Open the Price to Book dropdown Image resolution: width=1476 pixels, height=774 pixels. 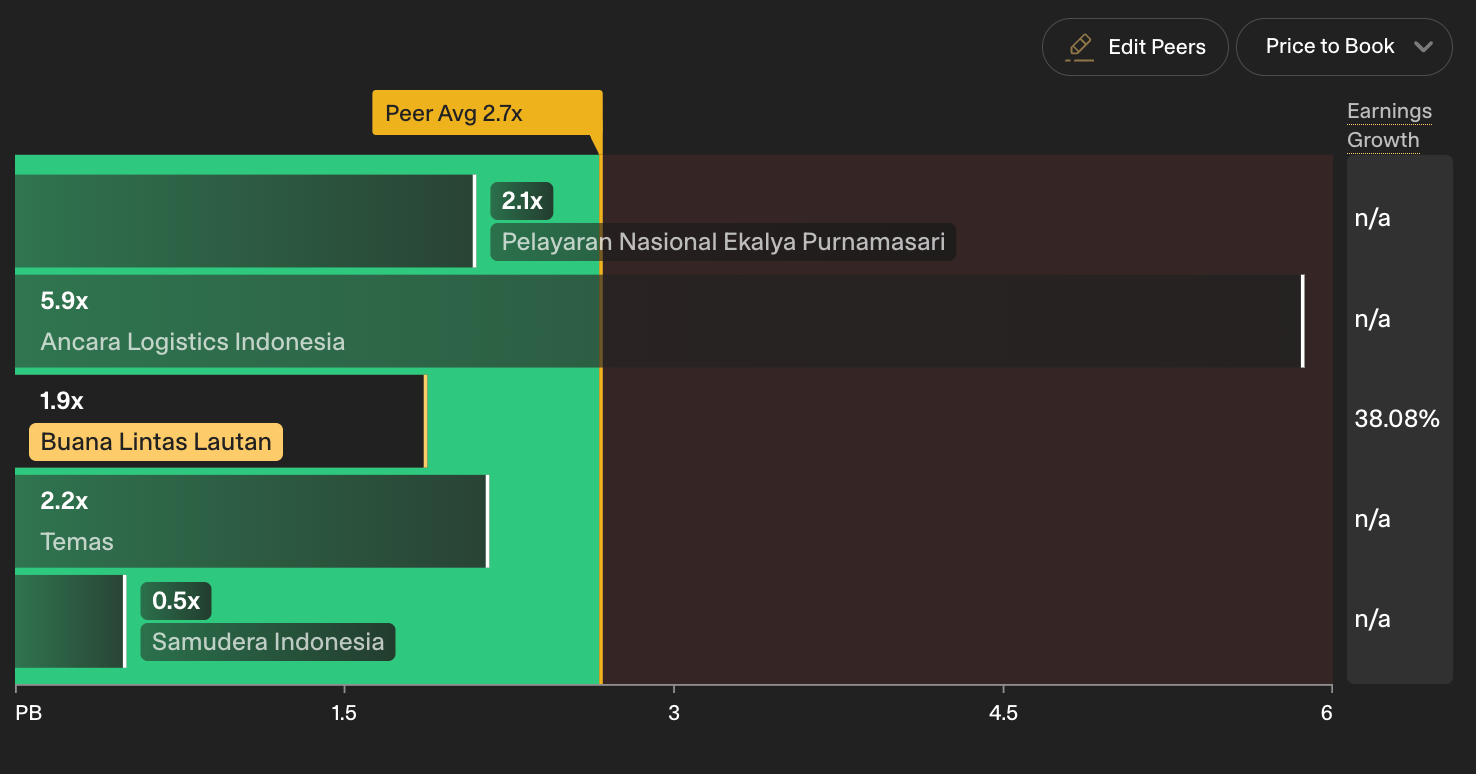point(1344,47)
